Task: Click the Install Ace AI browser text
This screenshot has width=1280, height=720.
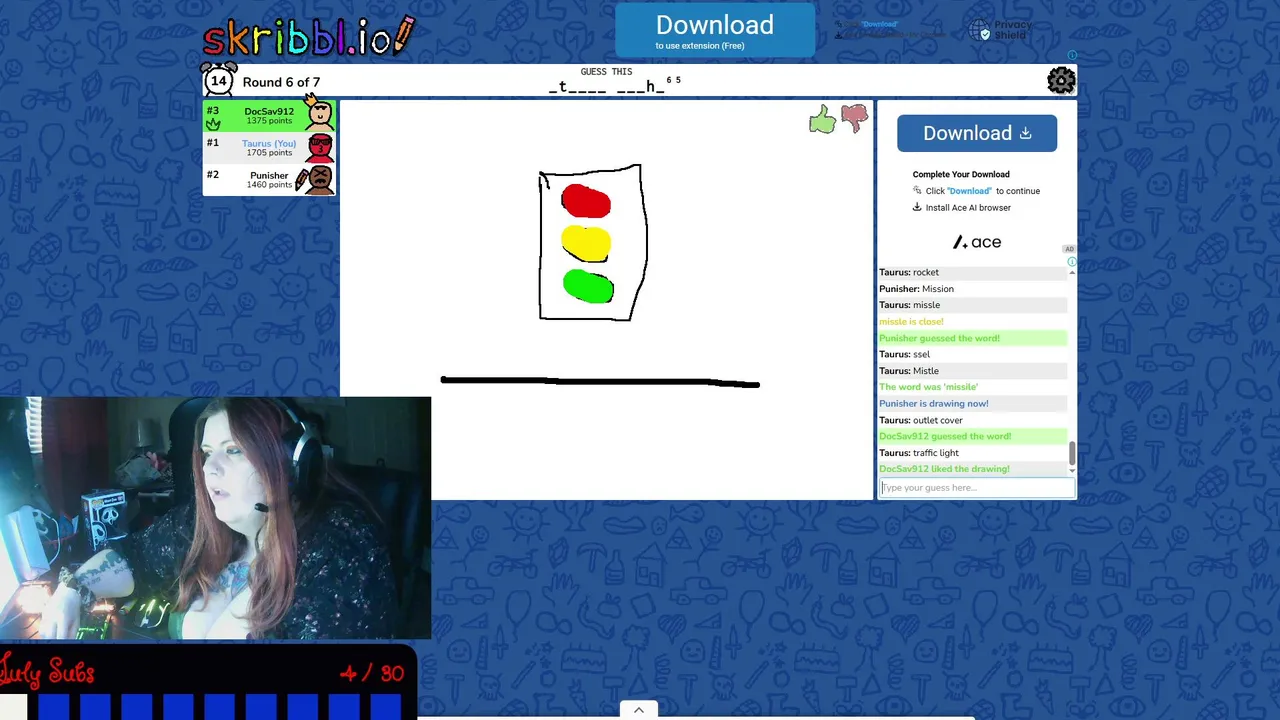Action: tap(968, 208)
